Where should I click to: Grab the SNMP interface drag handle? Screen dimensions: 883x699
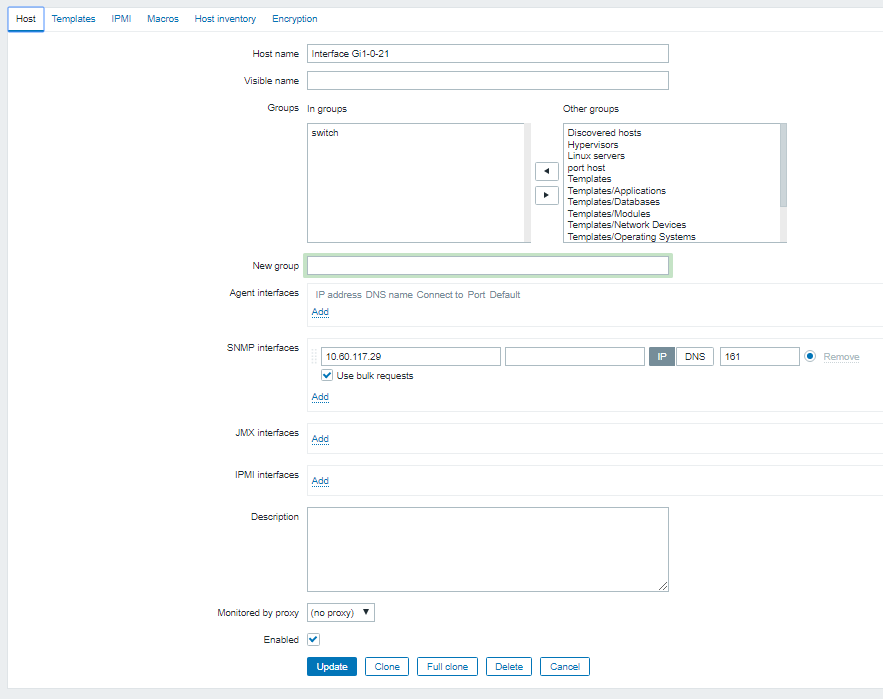(x=314, y=356)
